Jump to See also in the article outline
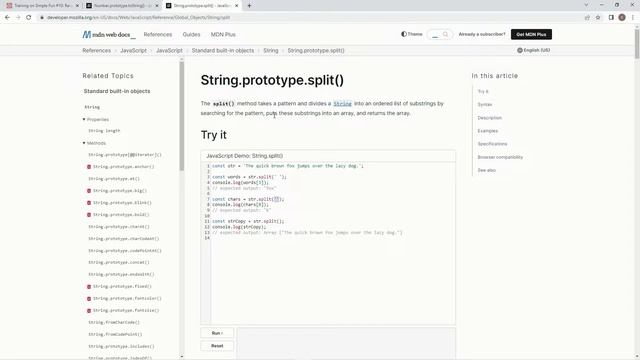Image resolution: width=640 pixels, height=360 pixels. [x=487, y=170]
